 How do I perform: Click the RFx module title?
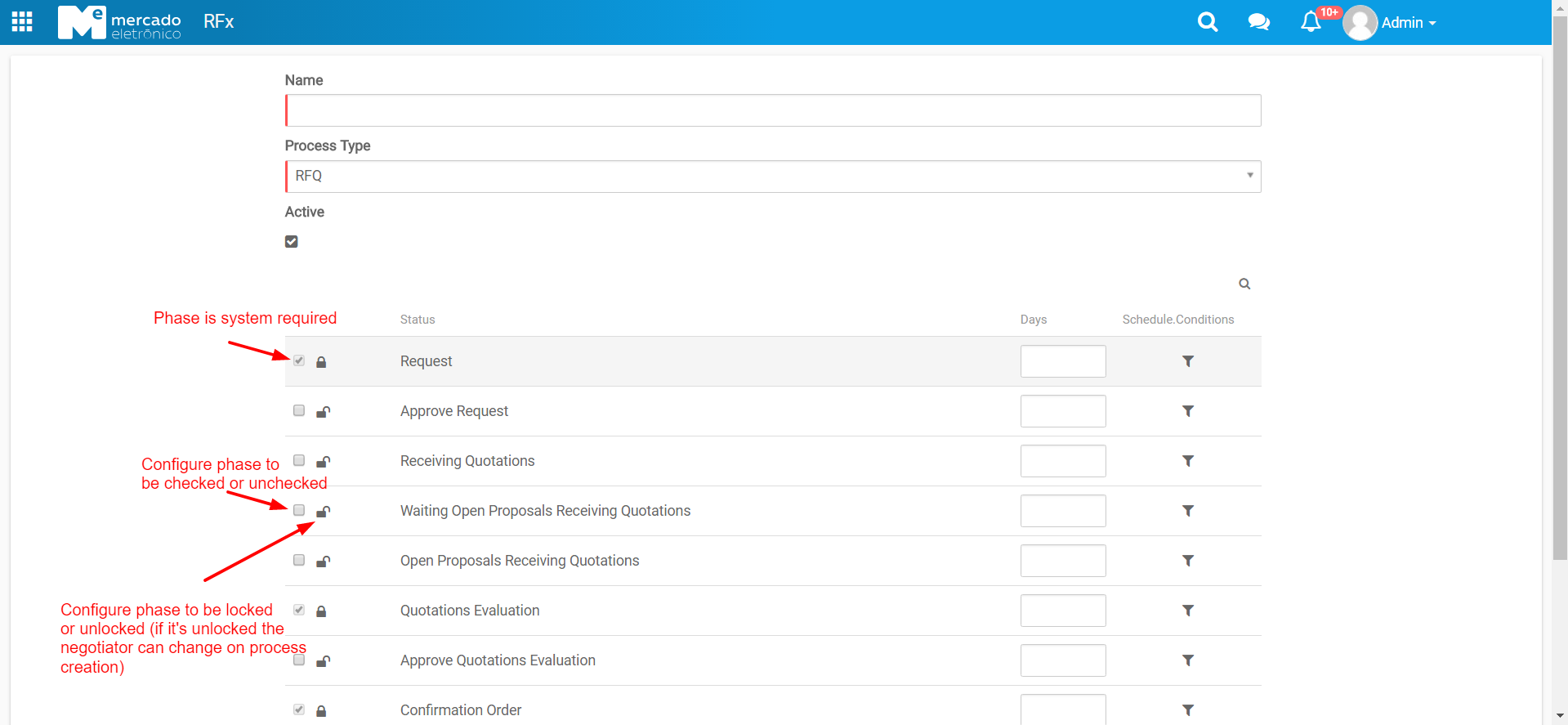[x=218, y=22]
